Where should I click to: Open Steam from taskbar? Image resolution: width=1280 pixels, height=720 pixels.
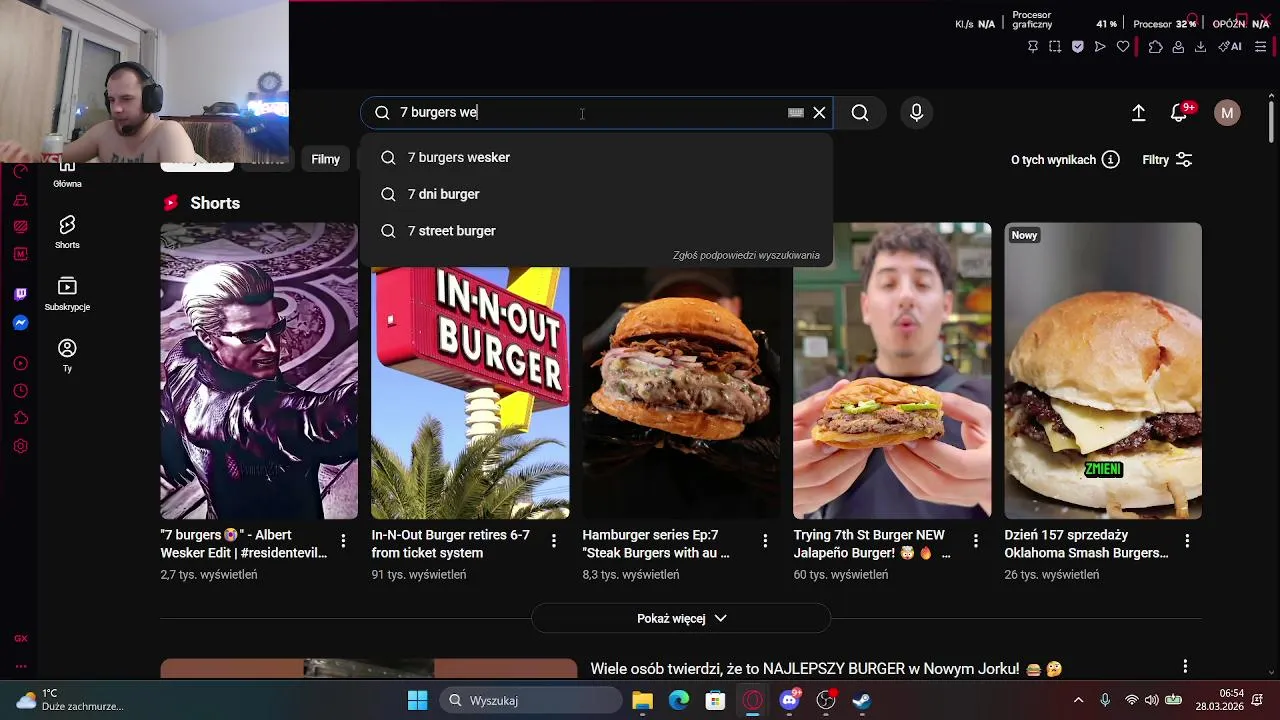coord(861,700)
